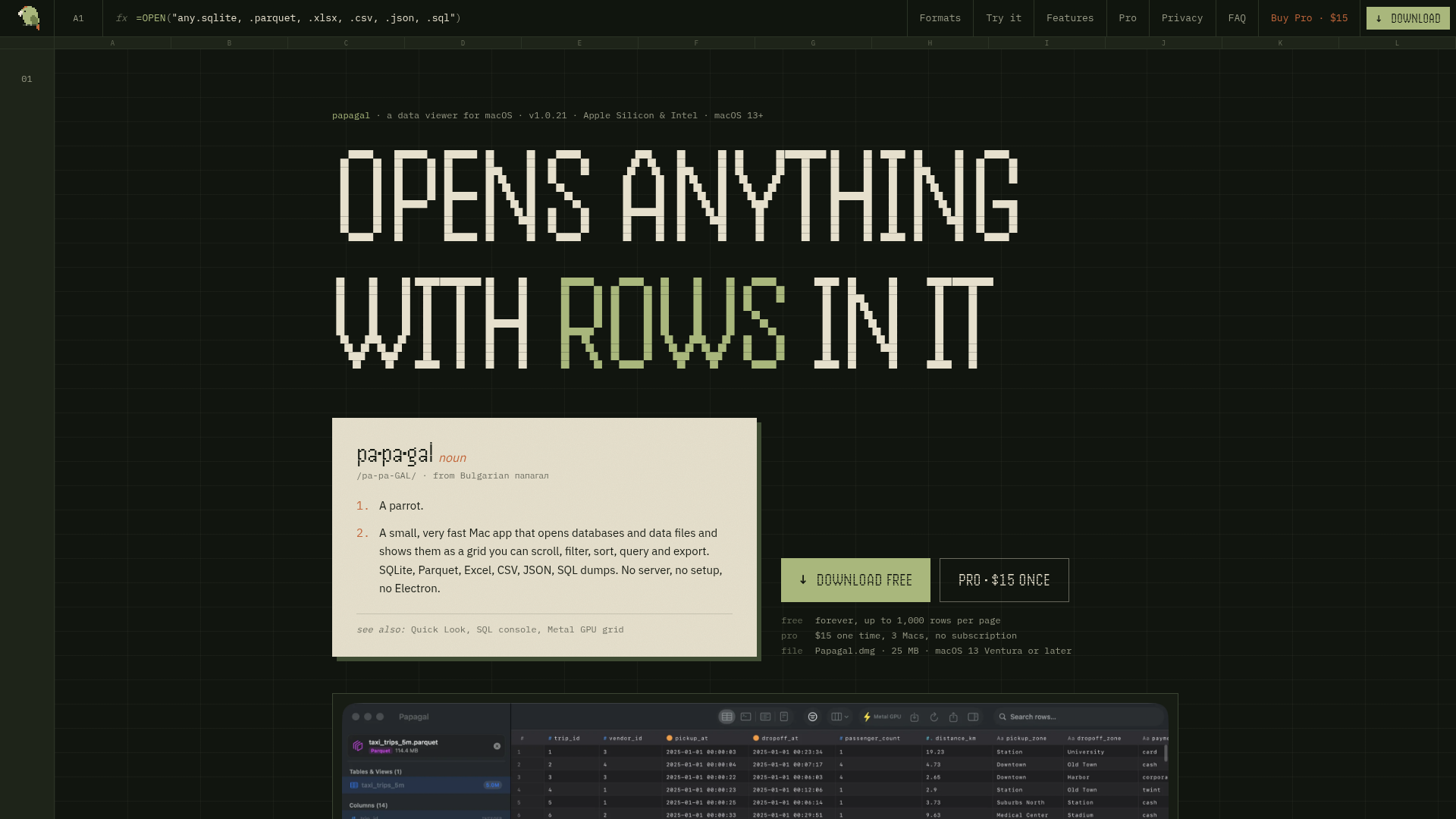Click the "Tables & Views (1)" heading
Viewport: 1456px width, 819px height.
(x=375, y=772)
